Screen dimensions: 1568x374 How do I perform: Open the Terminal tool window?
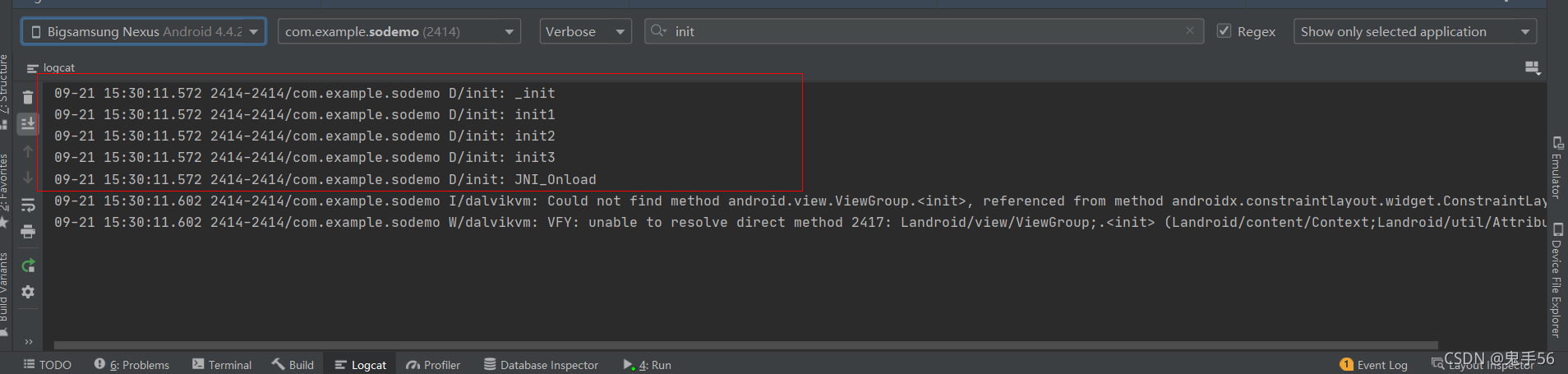click(222, 365)
